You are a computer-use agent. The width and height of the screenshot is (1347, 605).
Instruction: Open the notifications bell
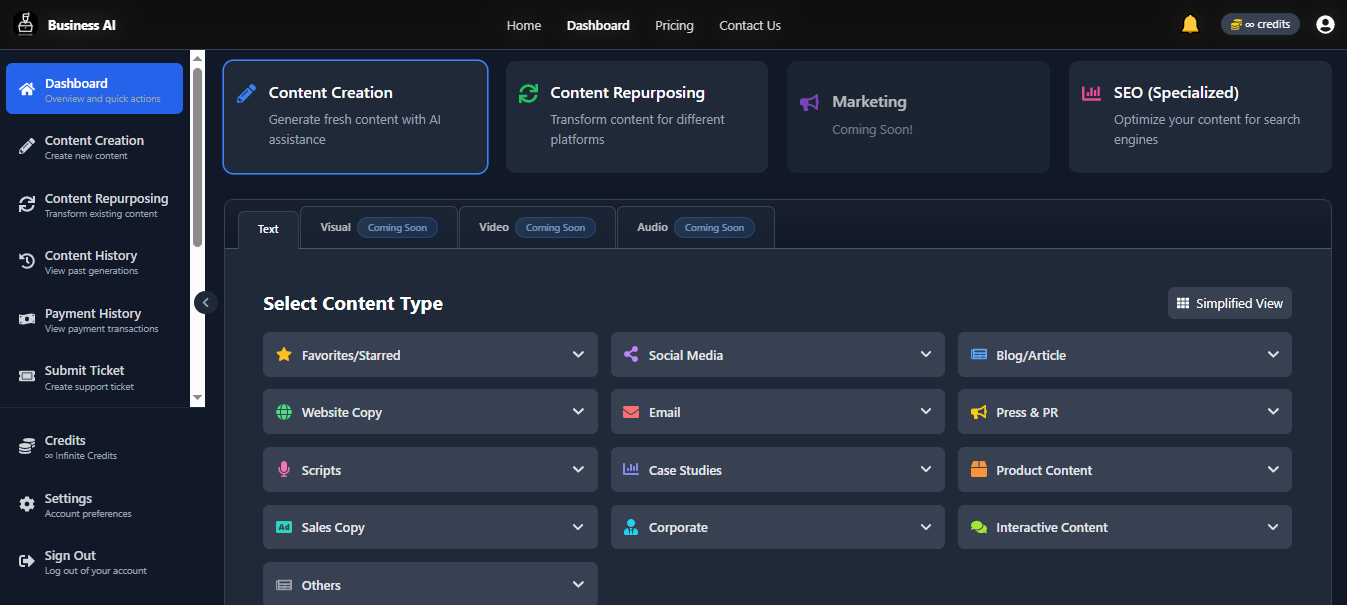[x=1190, y=25]
